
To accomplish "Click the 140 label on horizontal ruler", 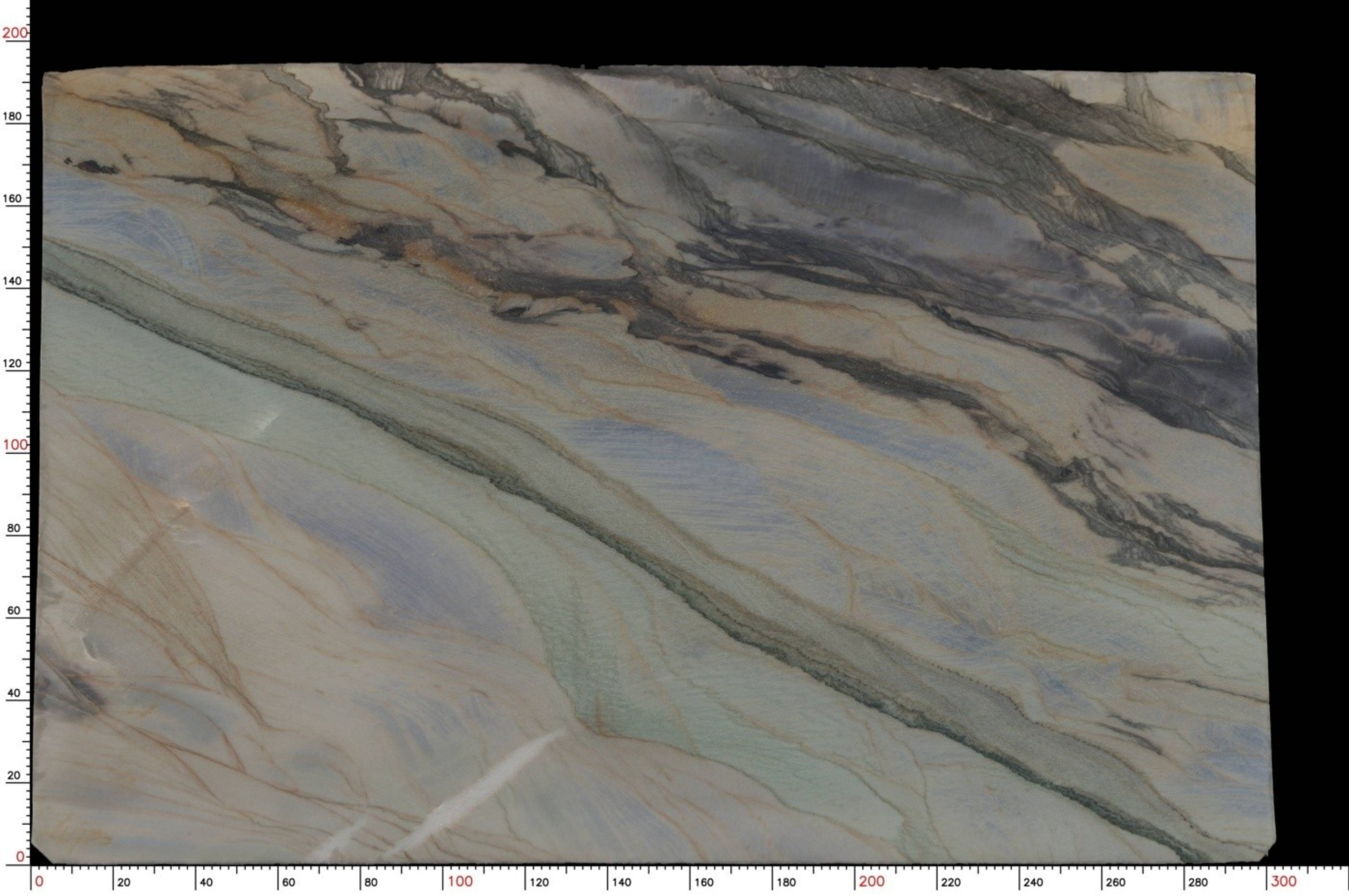I will (621, 882).
